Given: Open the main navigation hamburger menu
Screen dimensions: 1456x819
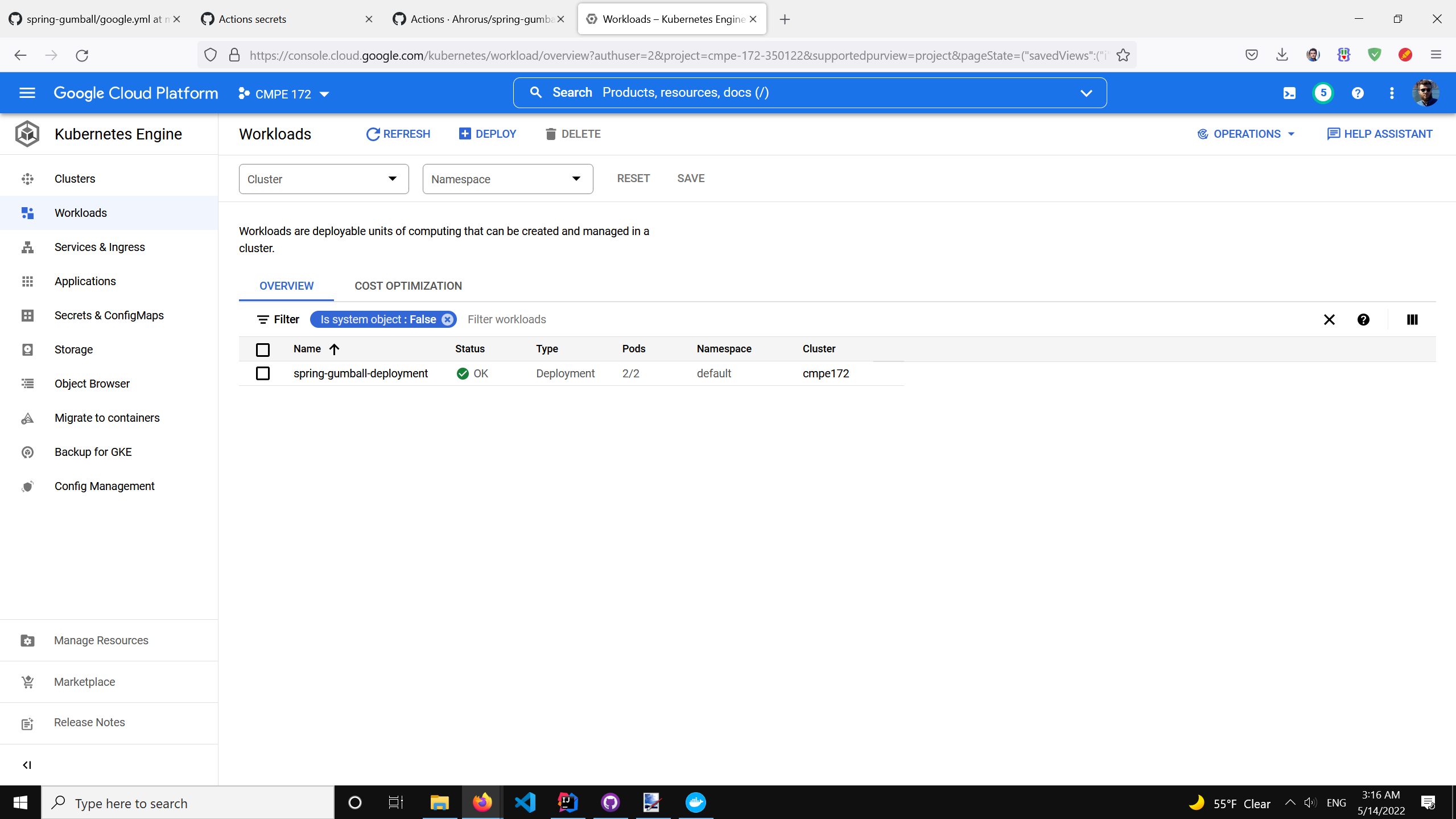Looking at the screenshot, I should click(x=27, y=93).
